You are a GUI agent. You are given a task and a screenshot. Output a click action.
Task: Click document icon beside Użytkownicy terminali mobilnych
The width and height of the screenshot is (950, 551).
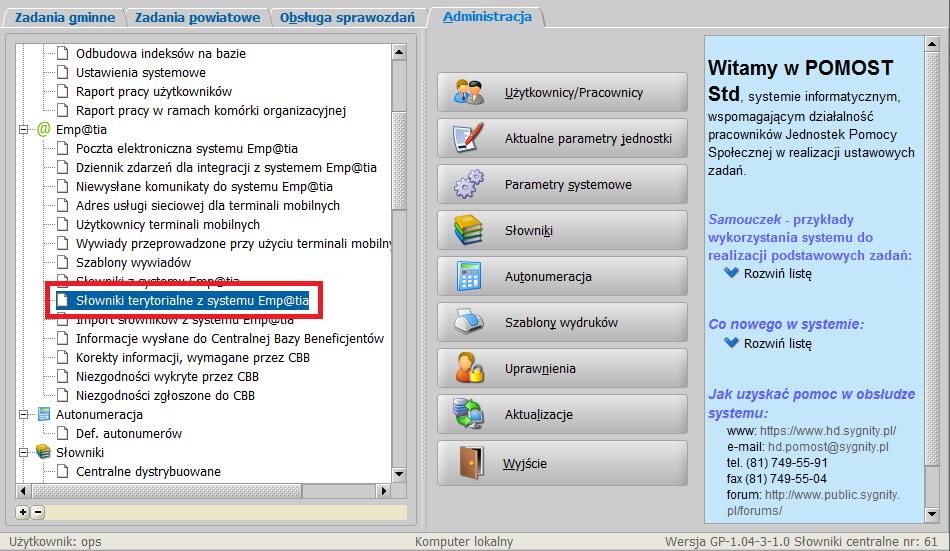[62, 224]
